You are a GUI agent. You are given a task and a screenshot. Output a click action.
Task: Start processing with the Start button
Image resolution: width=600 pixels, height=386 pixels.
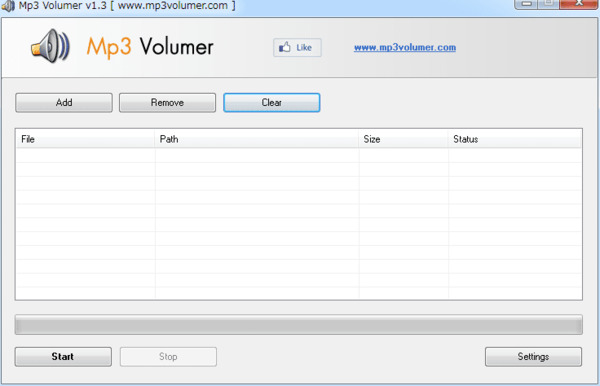63,357
